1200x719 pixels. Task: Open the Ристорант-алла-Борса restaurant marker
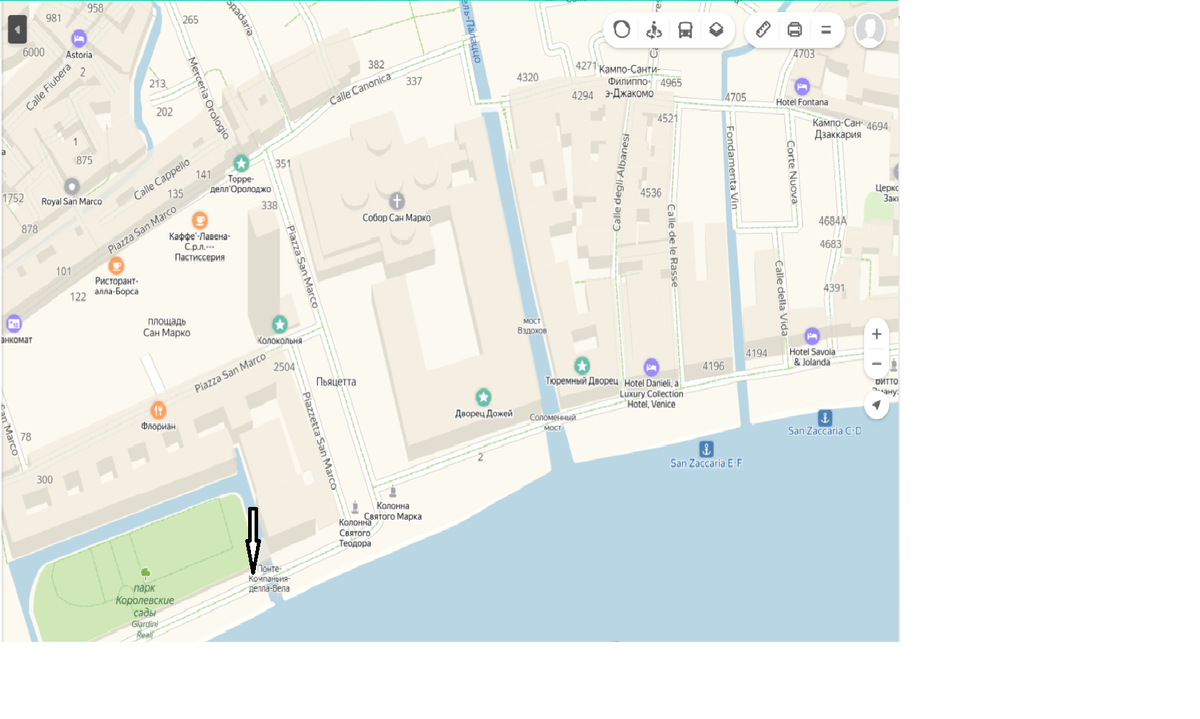tap(116, 266)
